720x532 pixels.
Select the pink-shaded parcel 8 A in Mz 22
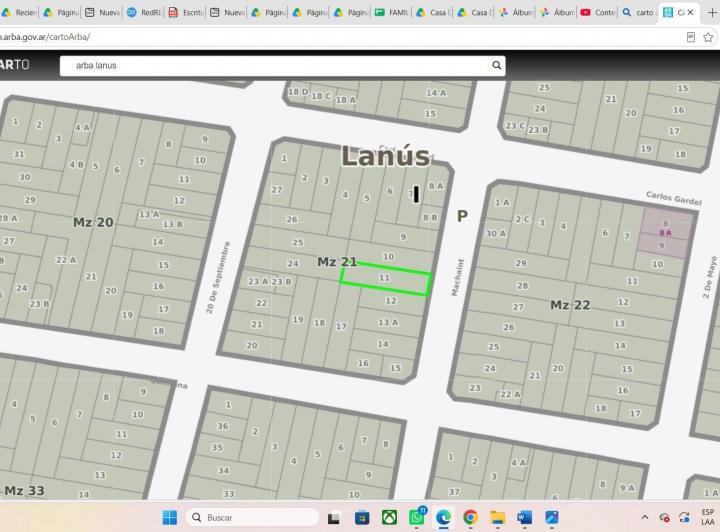(665, 233)
